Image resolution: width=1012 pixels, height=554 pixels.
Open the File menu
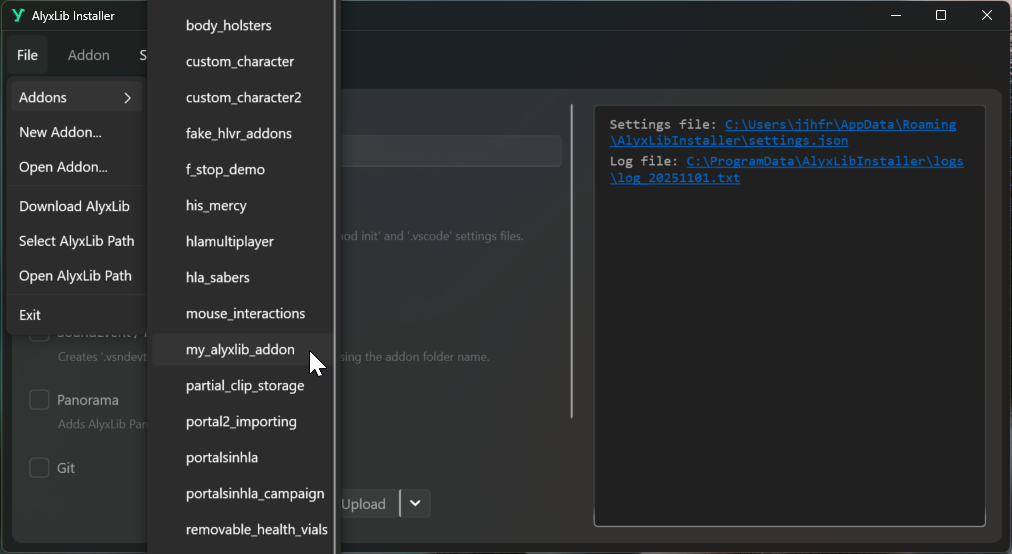tap(27, 55)
